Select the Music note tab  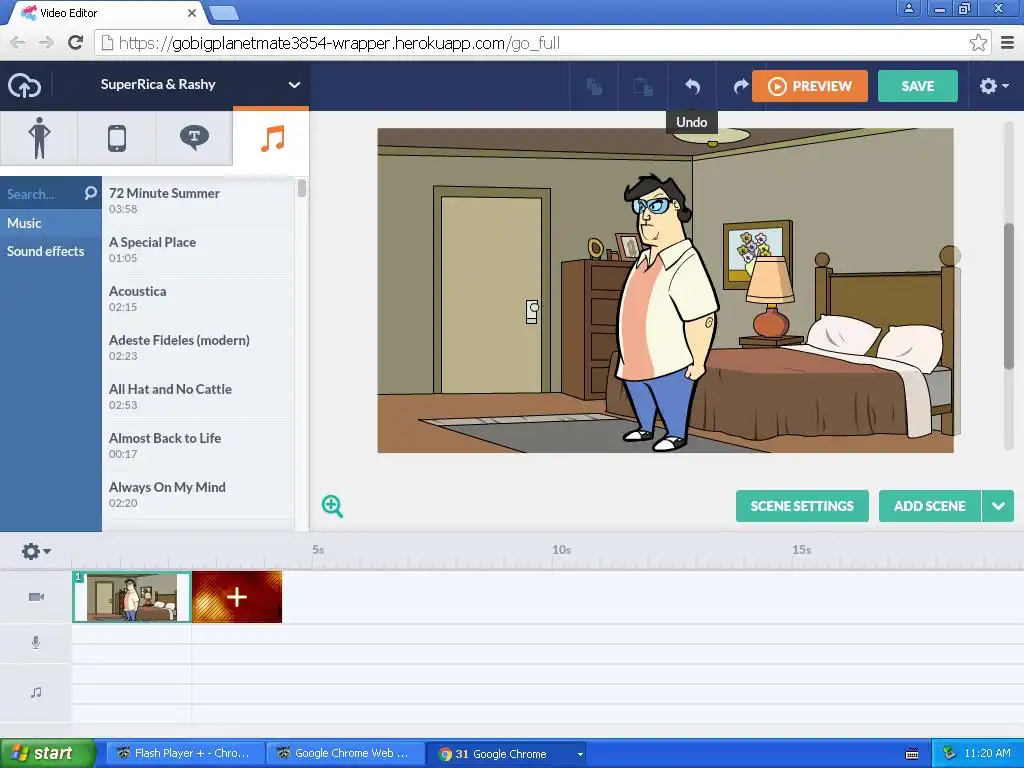(272, 138)
